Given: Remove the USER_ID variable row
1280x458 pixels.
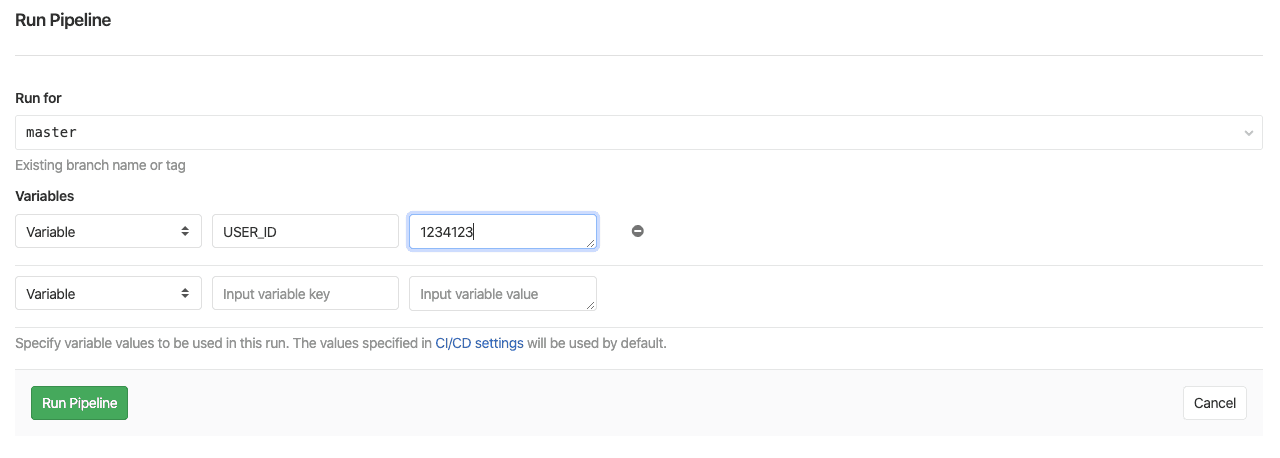Looking at the screenshot, I should point(637,231).
